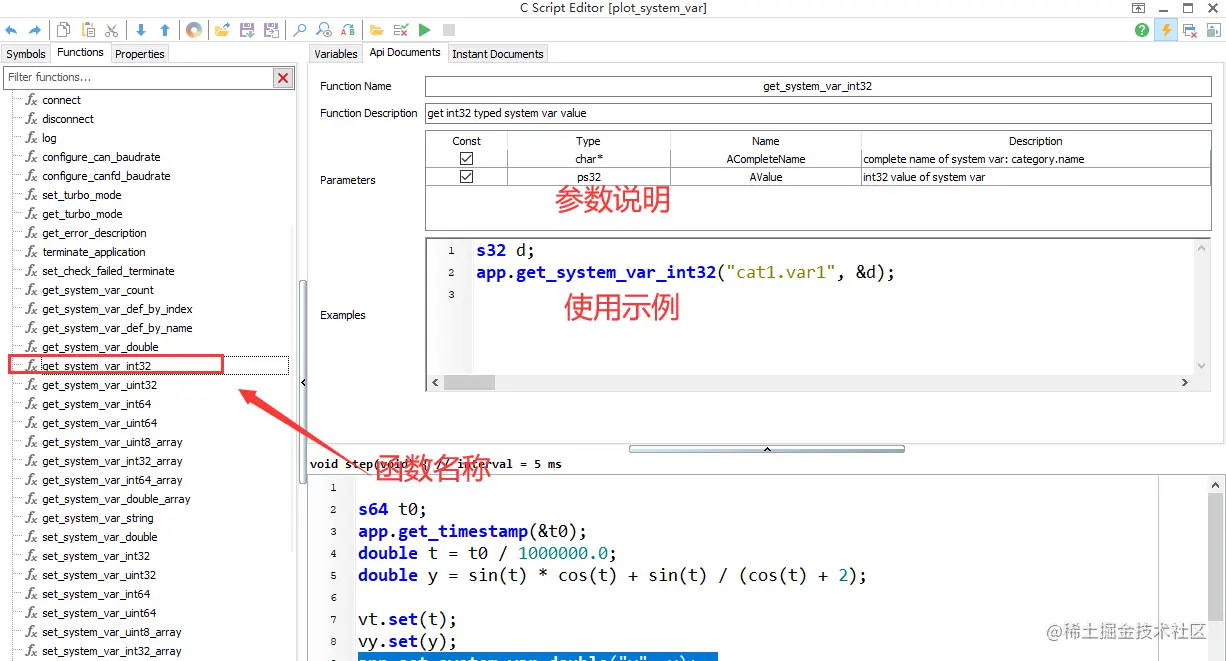Click the Undo arrow icon
This screenshot has height=661, width=1226.
coord(12,30)
